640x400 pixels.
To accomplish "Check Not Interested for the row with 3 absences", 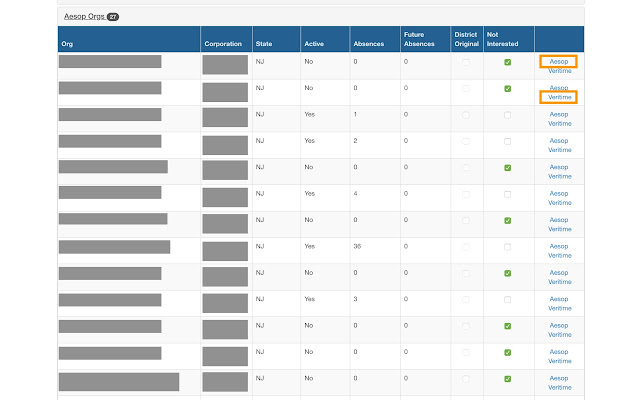I will pos(507,300).
